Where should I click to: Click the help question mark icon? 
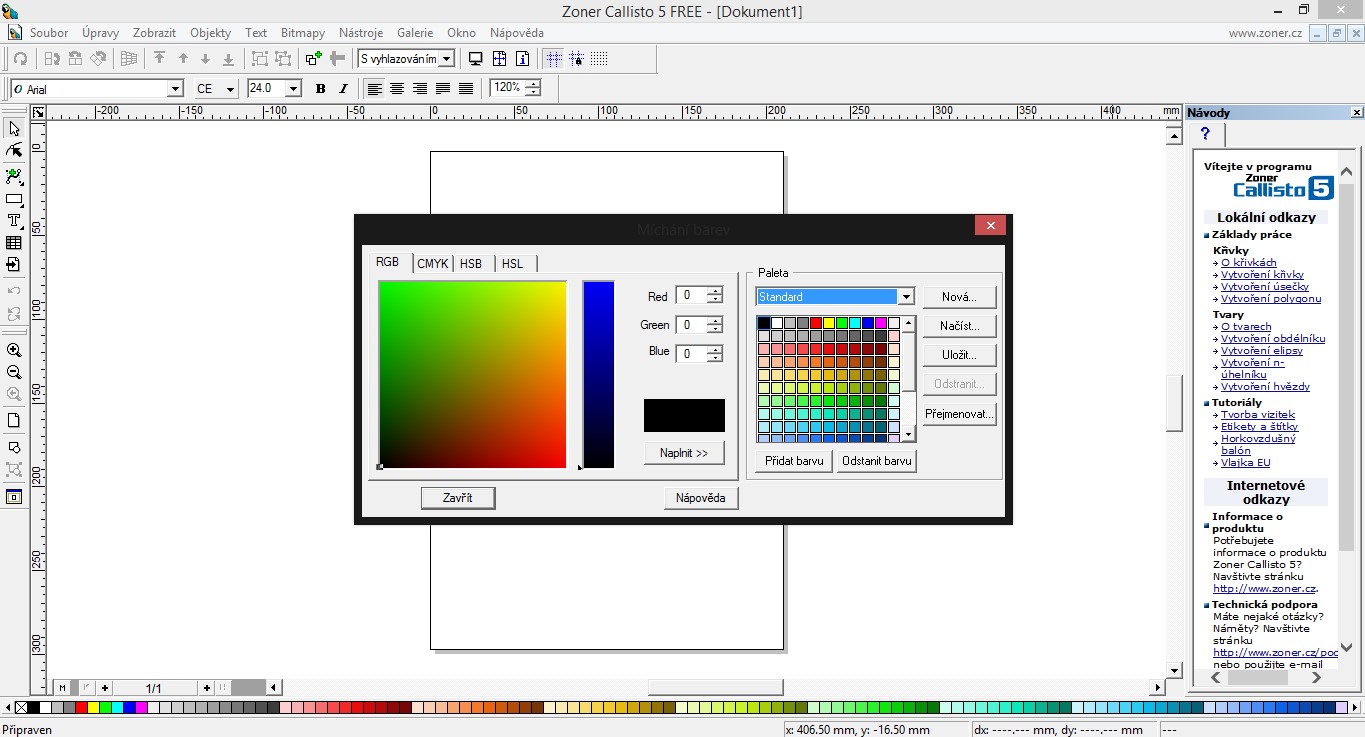pos(1206,134)
